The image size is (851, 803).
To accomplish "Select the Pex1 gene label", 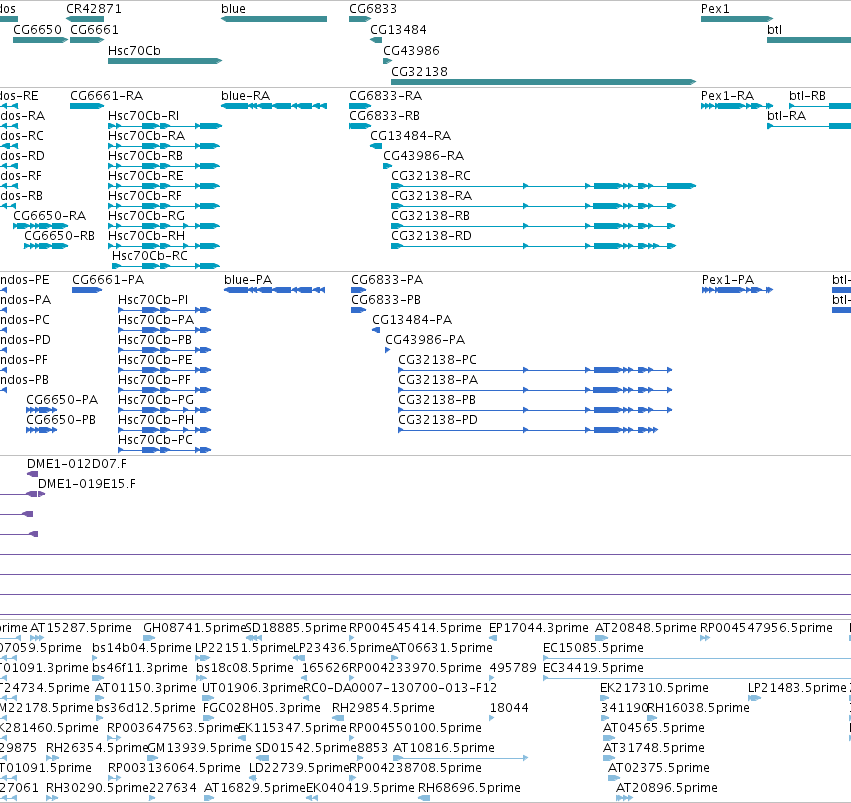I will point(715,9).
